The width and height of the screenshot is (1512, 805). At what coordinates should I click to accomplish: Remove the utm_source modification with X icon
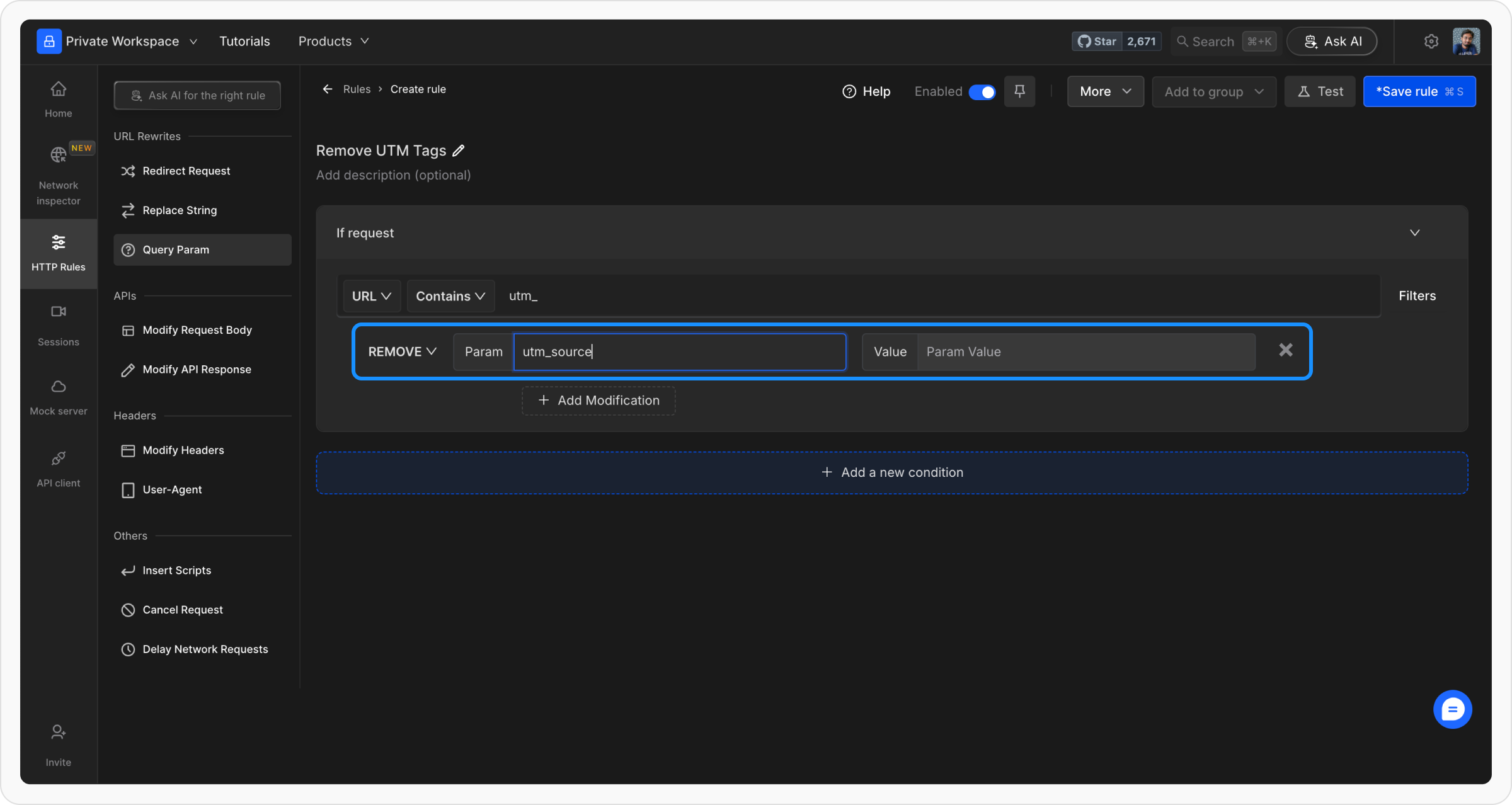pyautogui.click(x=1285, y=350)
